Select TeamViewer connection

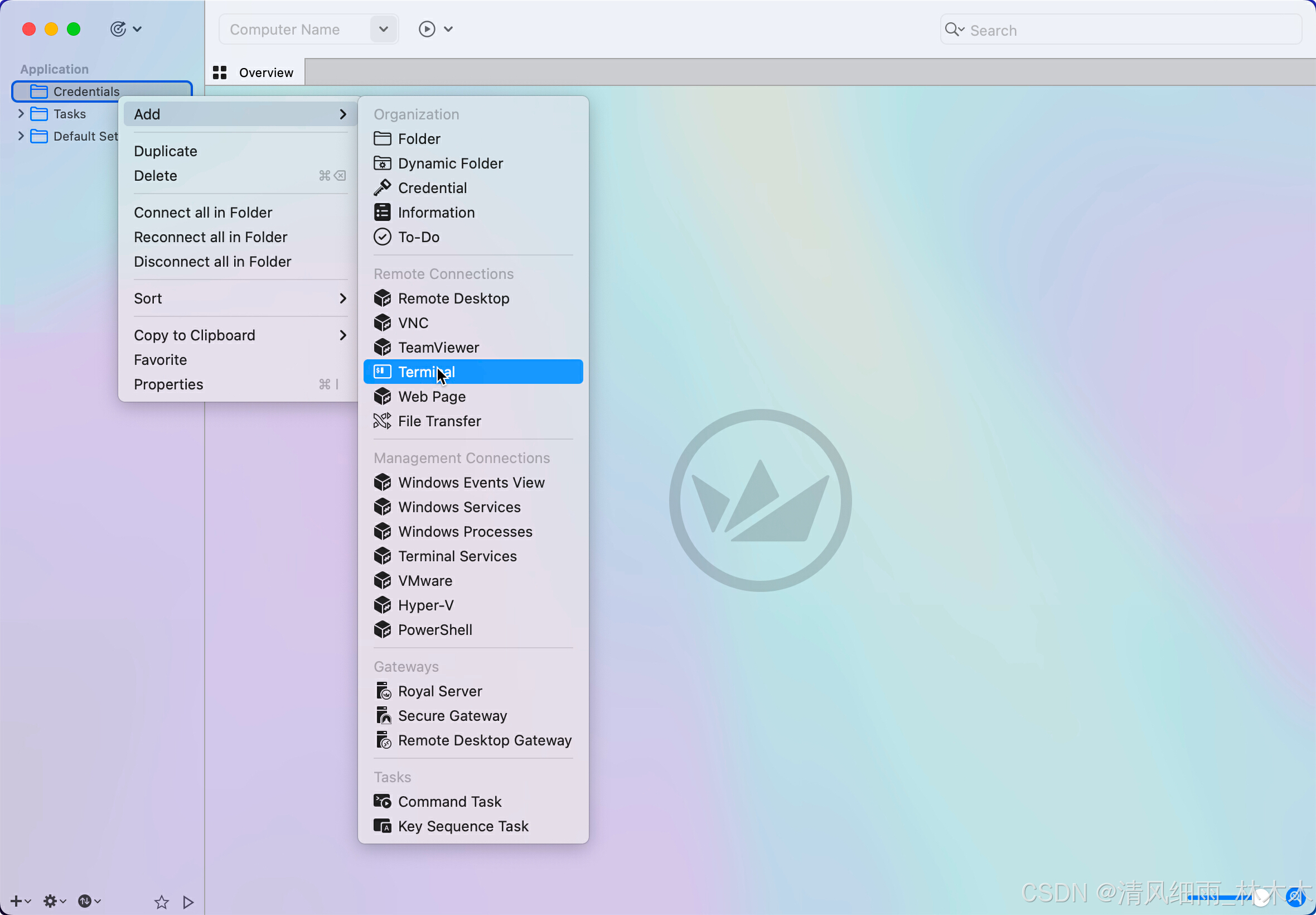(473, 348)
